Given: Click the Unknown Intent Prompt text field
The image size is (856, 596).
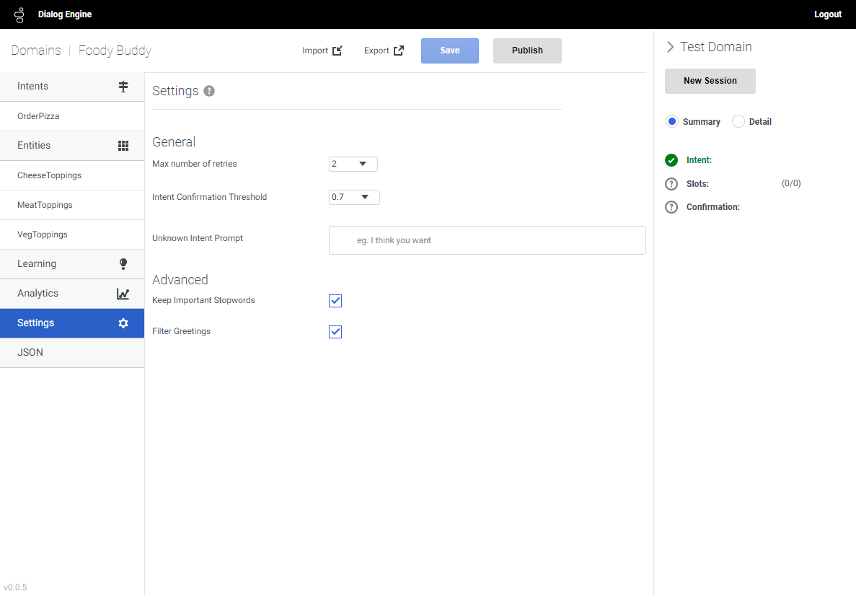Looking at the screenshot, I should coord(487,240).
